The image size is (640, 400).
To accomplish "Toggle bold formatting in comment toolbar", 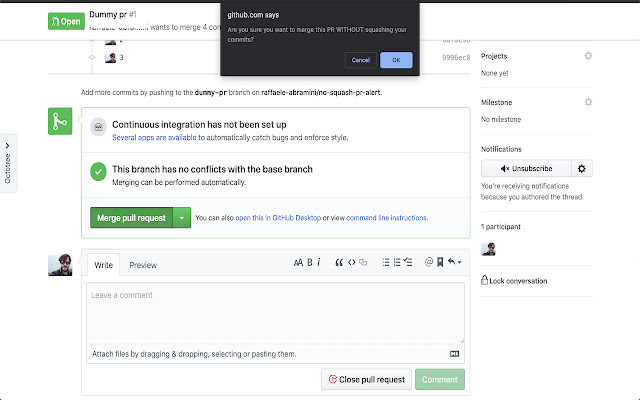I will pos(310,262).
